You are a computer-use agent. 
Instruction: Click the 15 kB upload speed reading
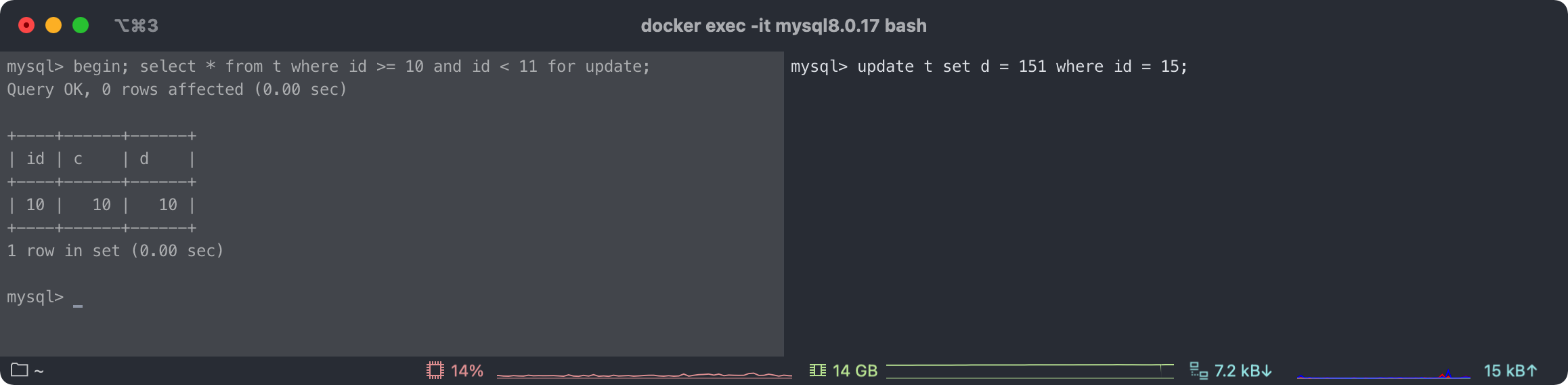coord(1510,371)
